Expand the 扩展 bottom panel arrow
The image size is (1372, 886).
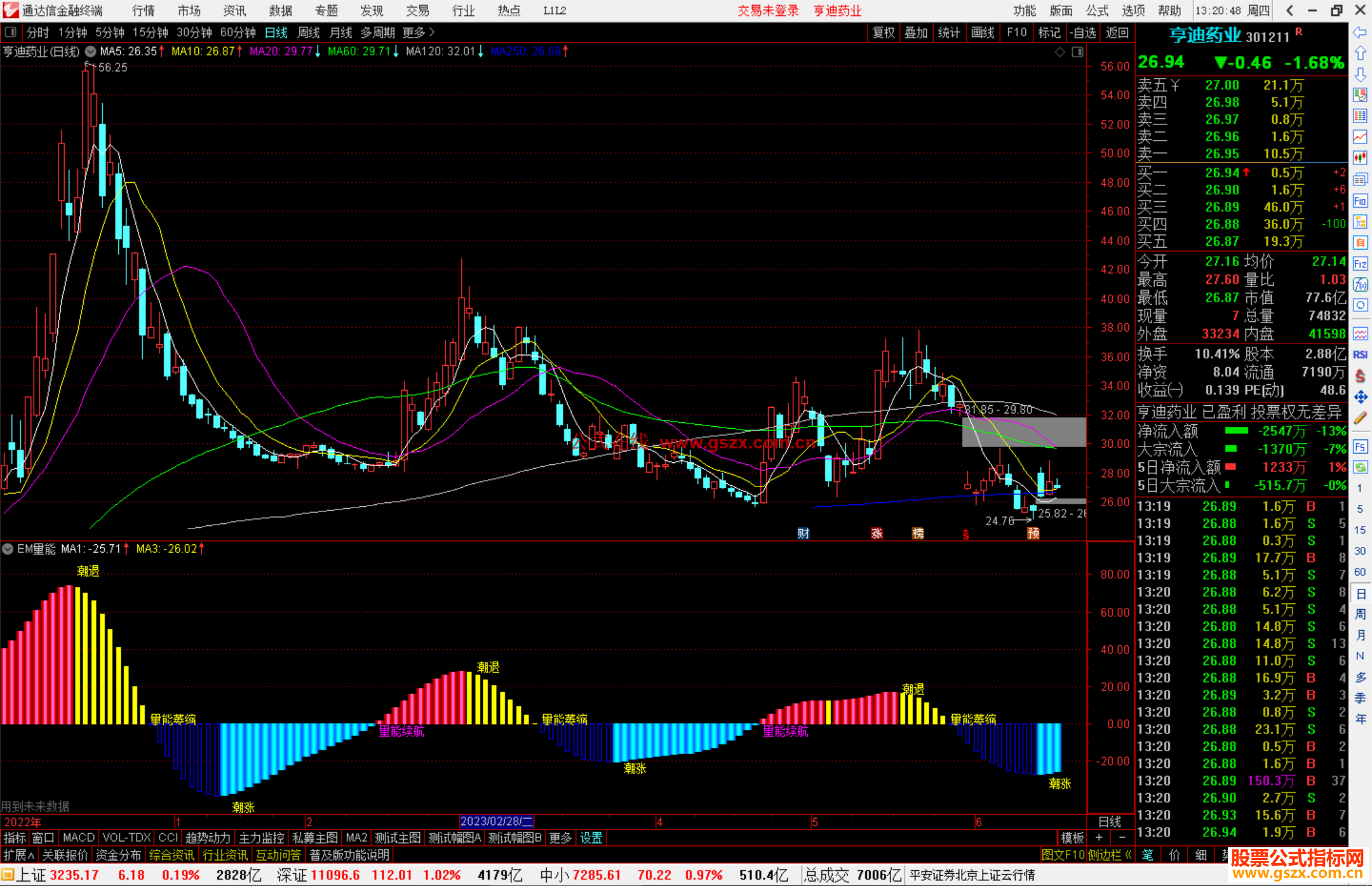tap(19, 855)
